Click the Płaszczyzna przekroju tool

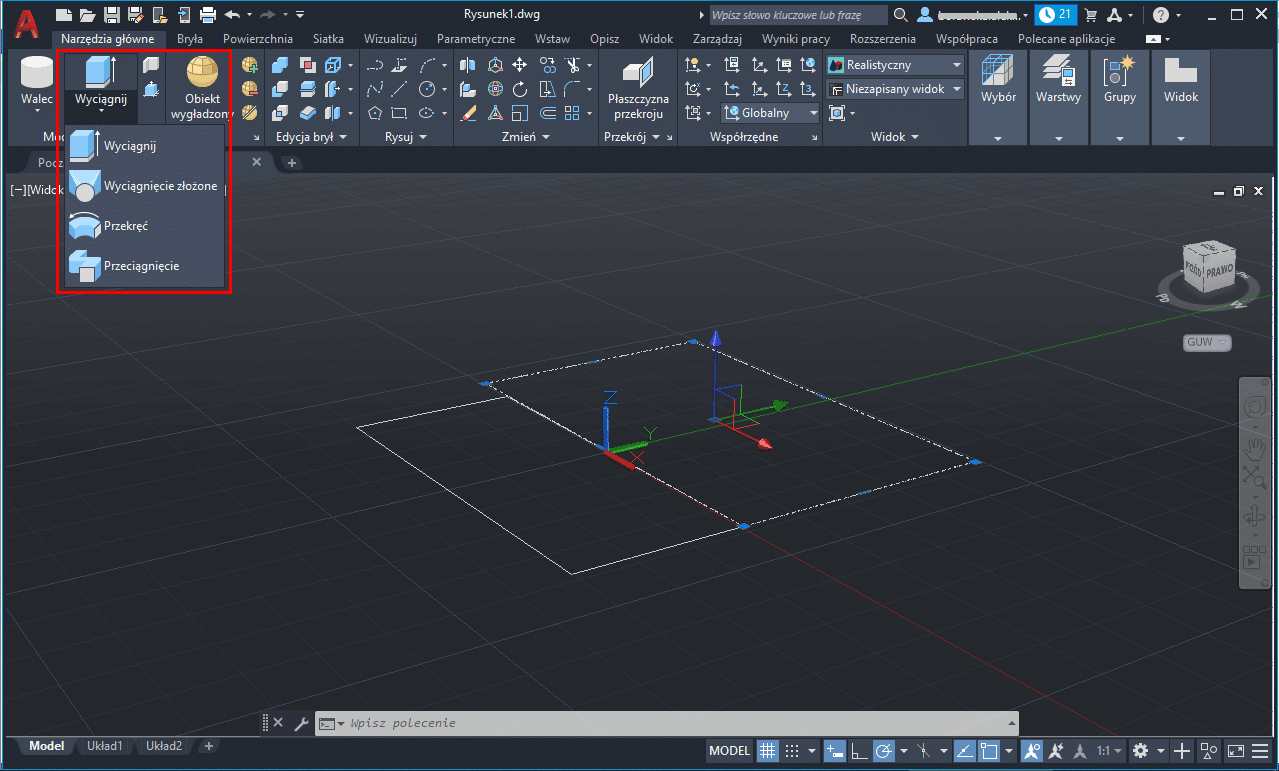pos(638,88)
